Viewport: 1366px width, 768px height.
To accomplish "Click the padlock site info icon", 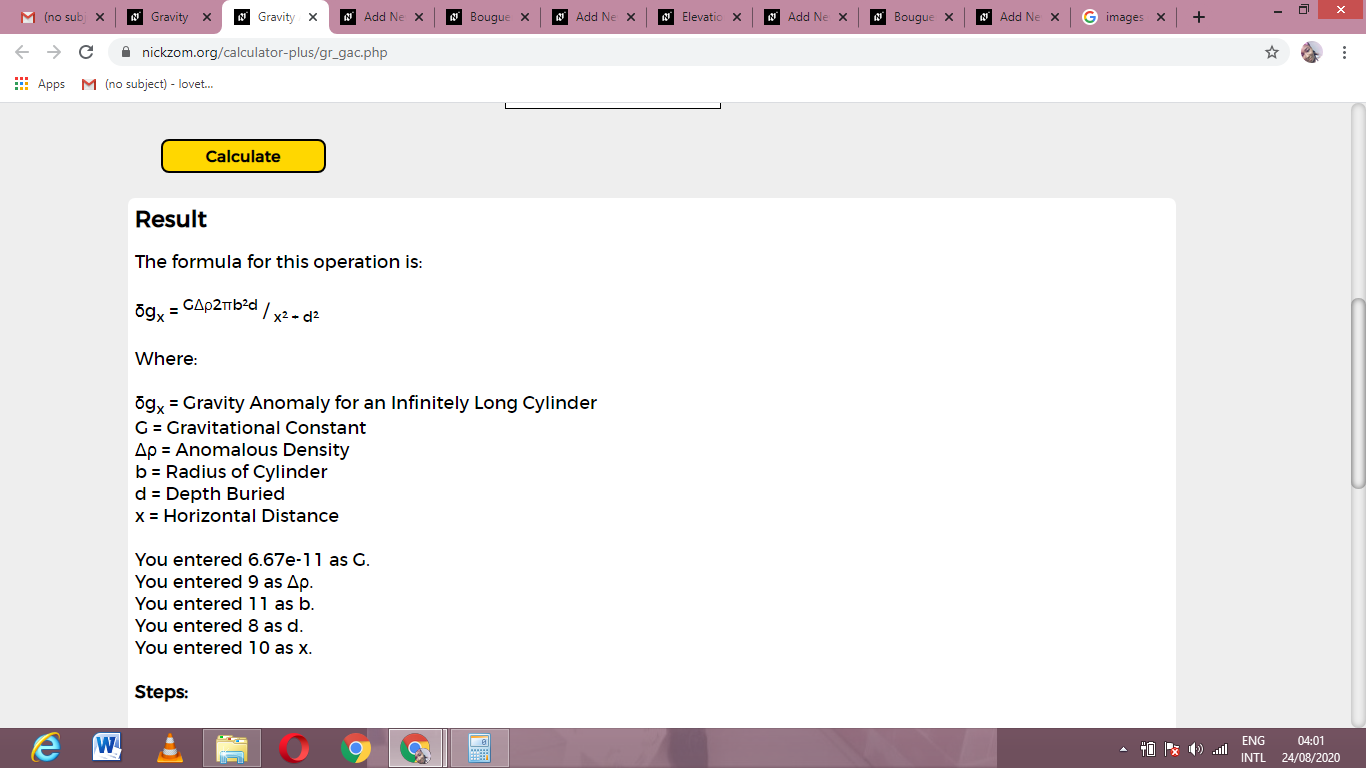I will 126,52.
